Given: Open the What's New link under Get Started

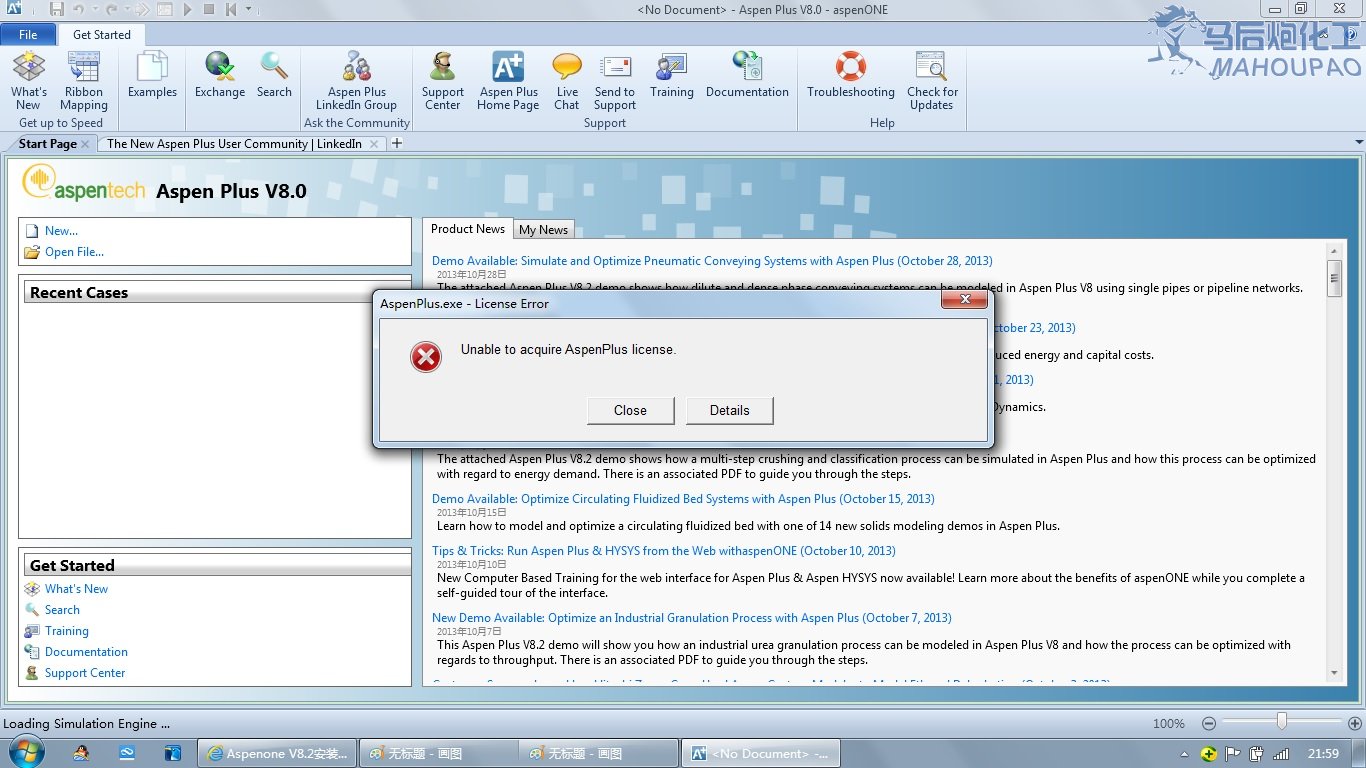Looking at the screenshot, I should pyautogui.click(x=76, y=589).
